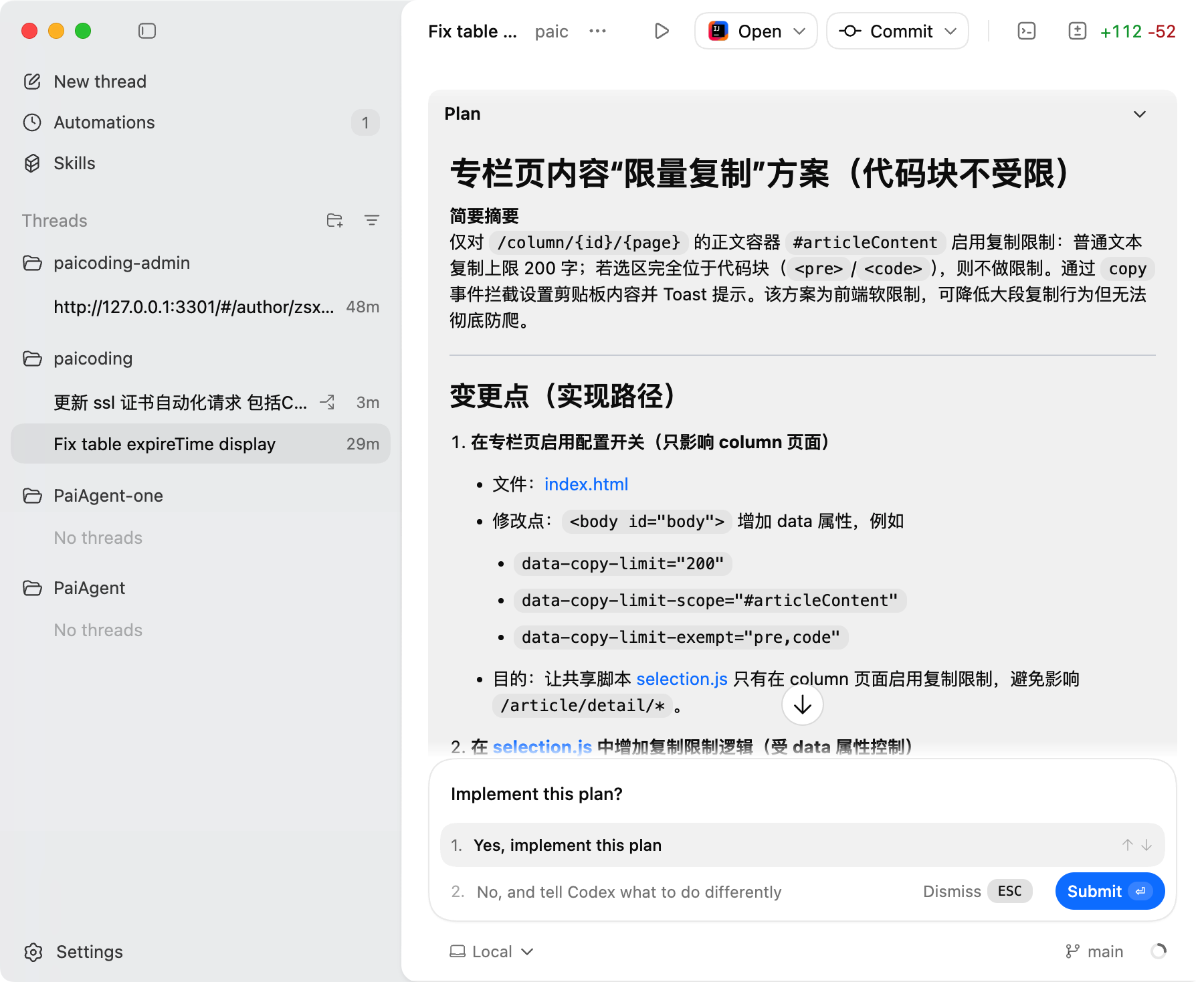This screenshot has height=982, width=1204.
Task: Click the three-dot more options icon
Action: [597, 31]
